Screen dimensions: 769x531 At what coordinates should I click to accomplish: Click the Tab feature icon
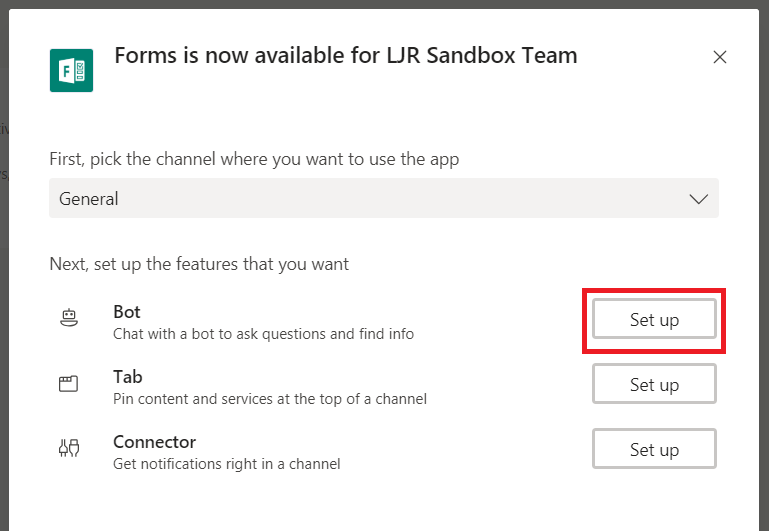pyautogui.click(x=69, y=383)
